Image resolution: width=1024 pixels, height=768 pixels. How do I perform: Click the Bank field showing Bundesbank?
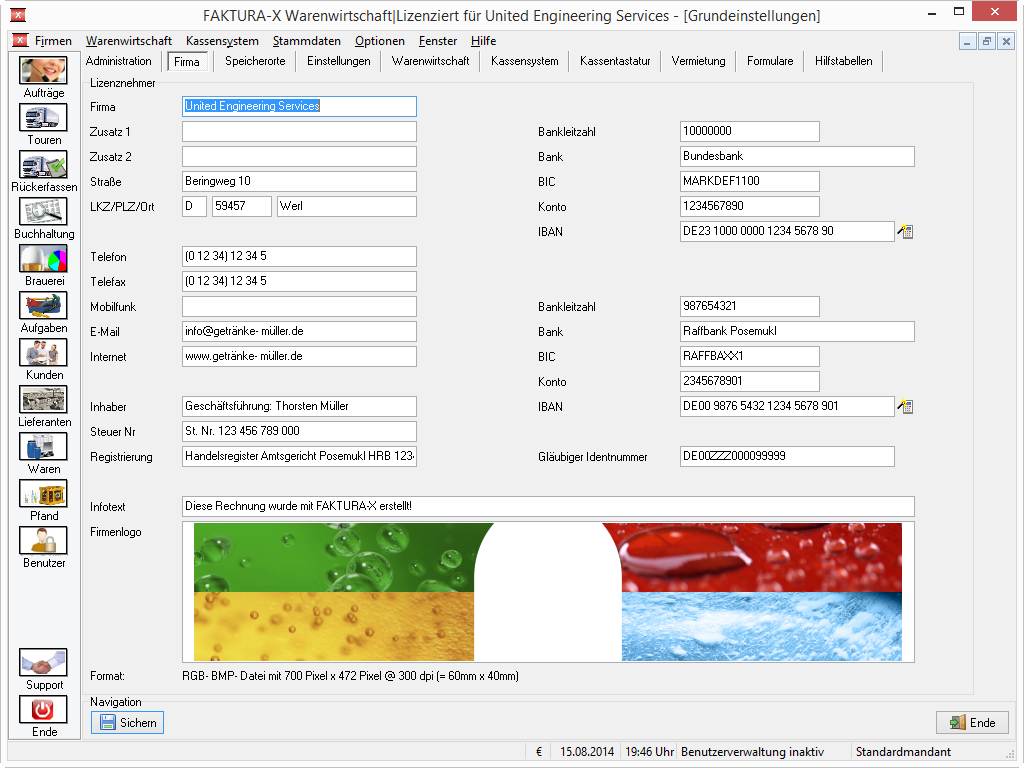pos(797,156)
